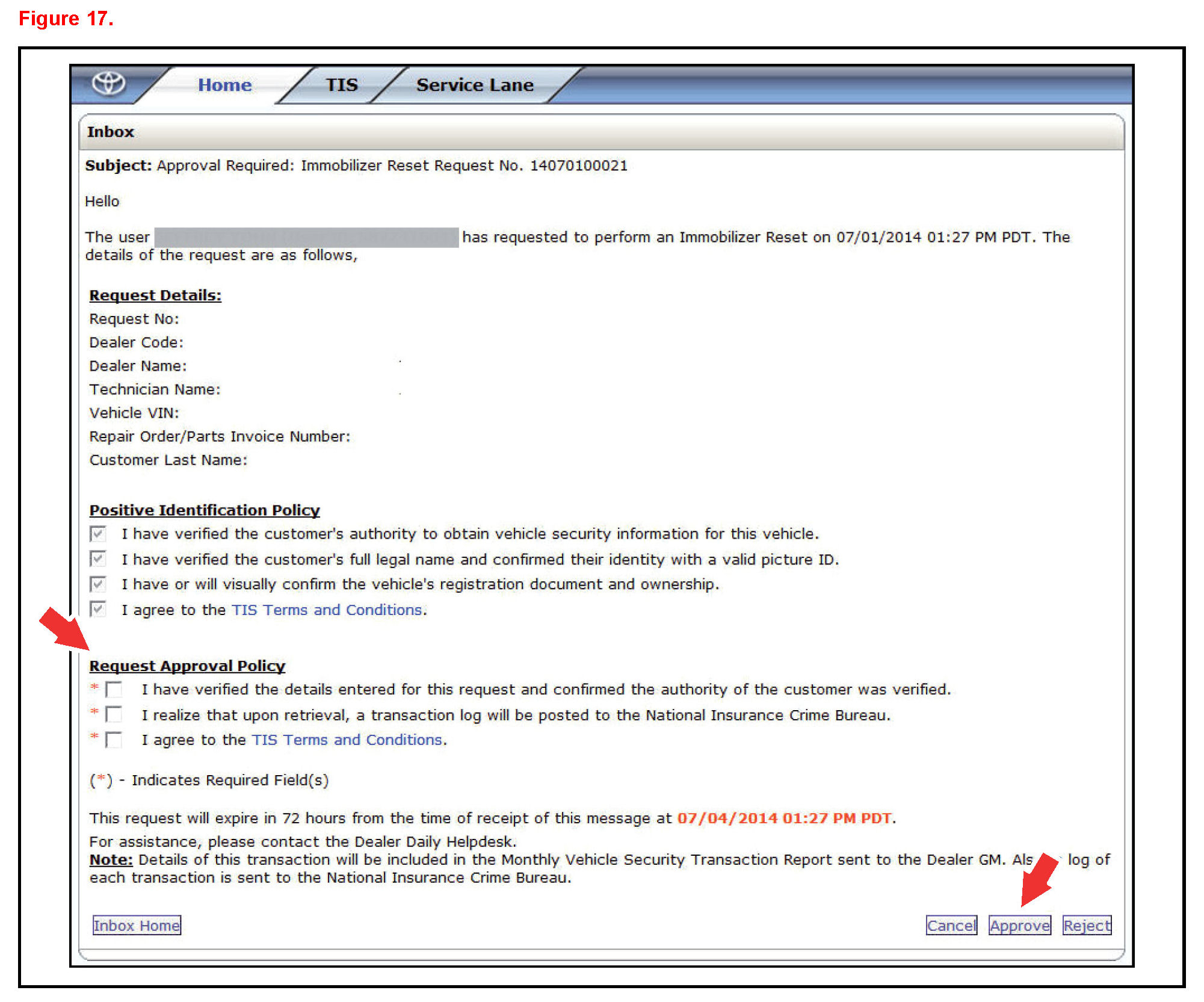Open the TIS tab
The width and height of the screenshot is (1204, 1002).
click(342, 85)
